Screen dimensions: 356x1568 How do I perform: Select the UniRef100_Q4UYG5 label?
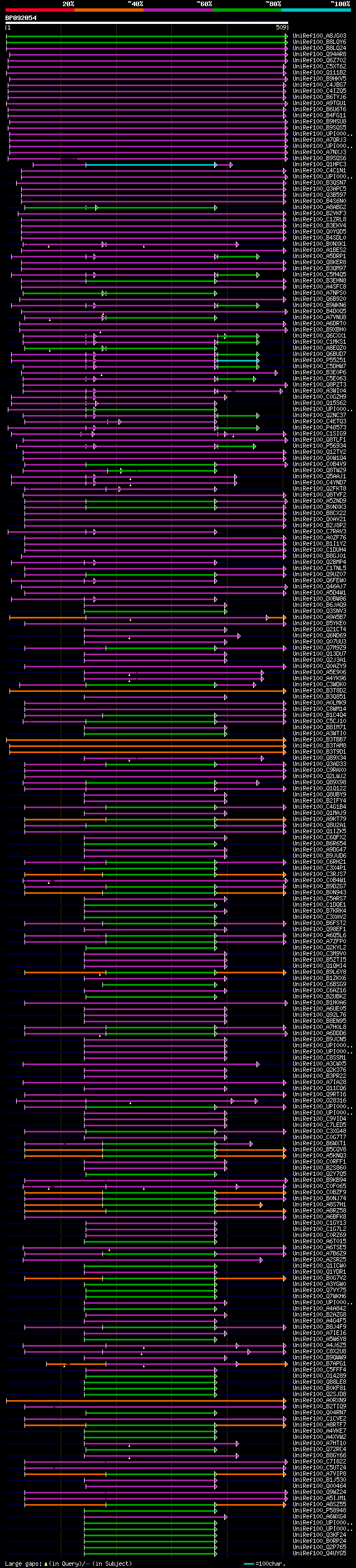click(319, 1554)
